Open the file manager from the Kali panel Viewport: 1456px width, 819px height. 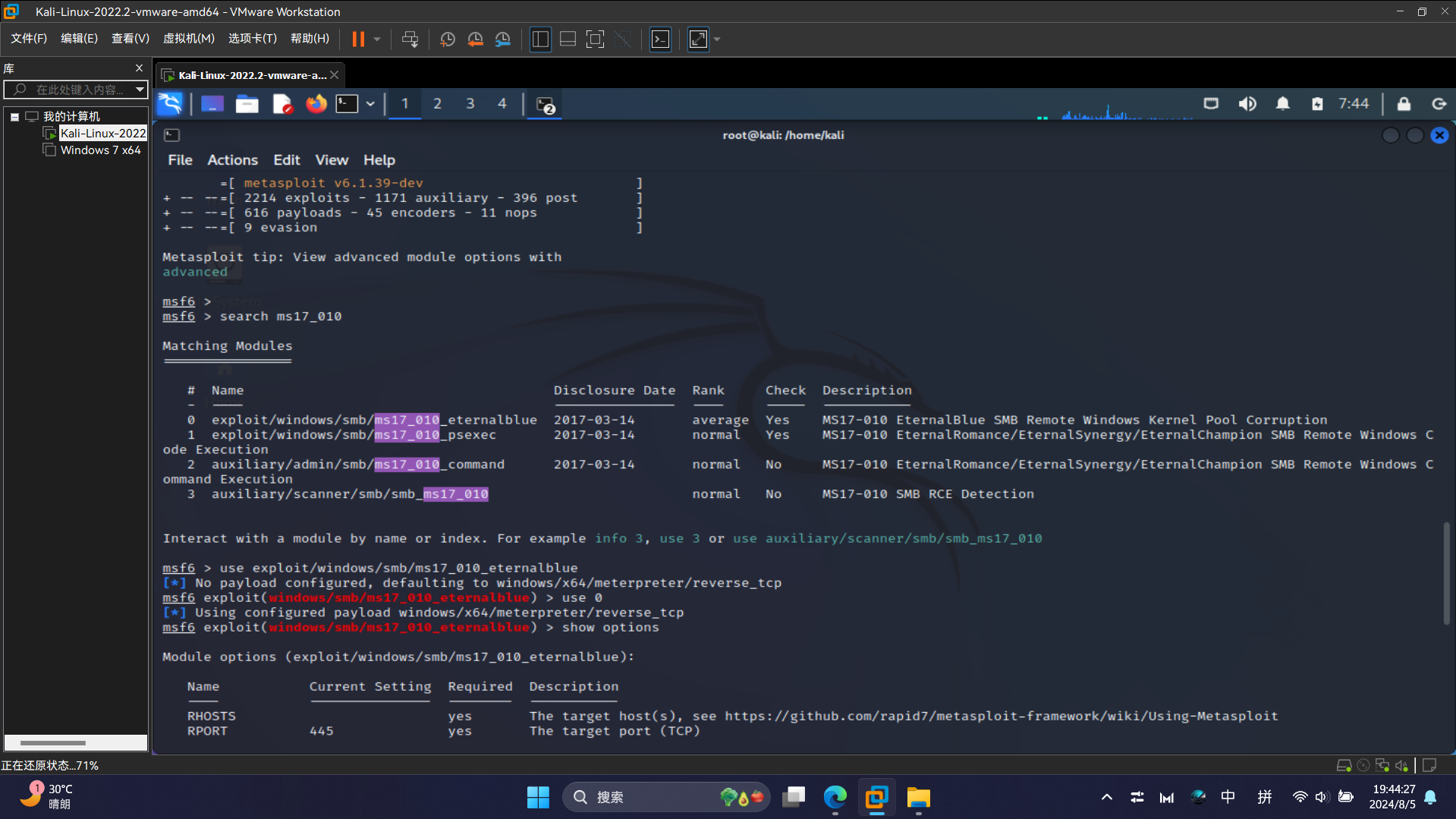[x=247, y=104]
